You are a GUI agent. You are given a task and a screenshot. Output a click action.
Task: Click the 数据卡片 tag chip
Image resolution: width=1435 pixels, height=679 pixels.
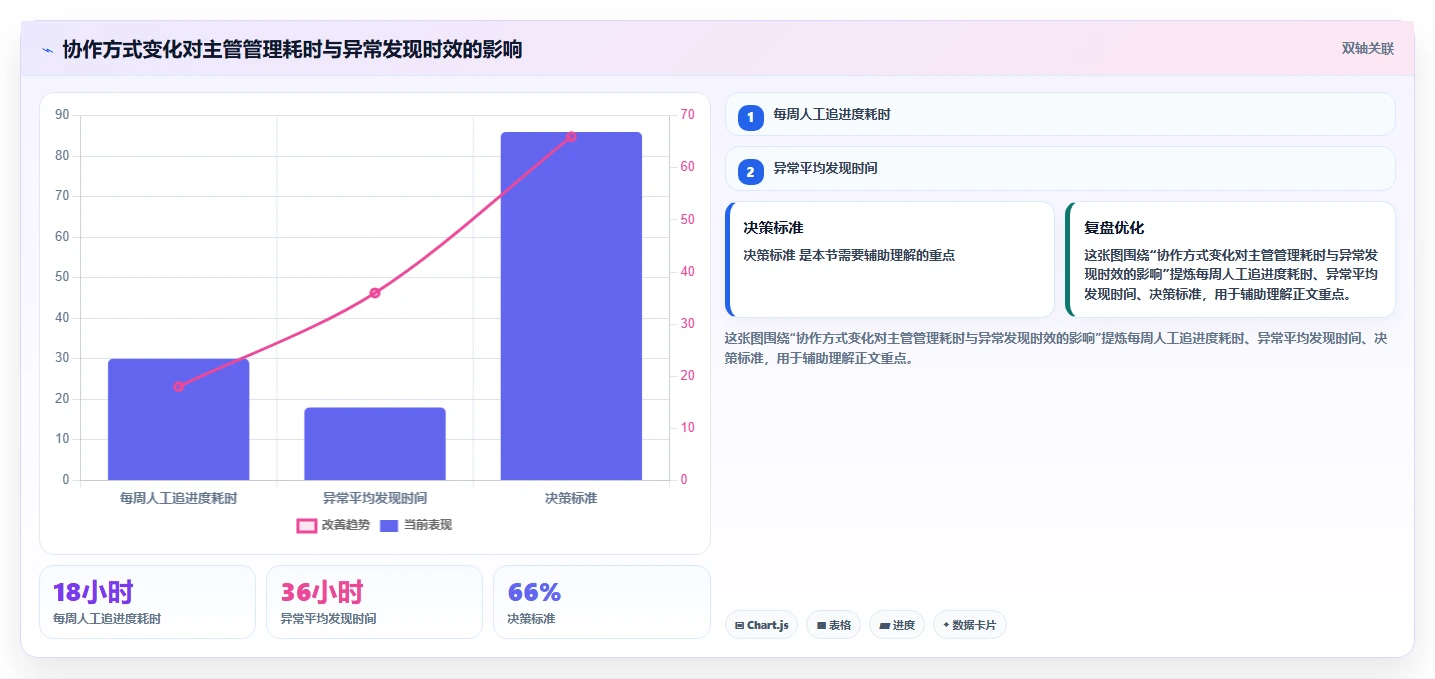(969, 625)
